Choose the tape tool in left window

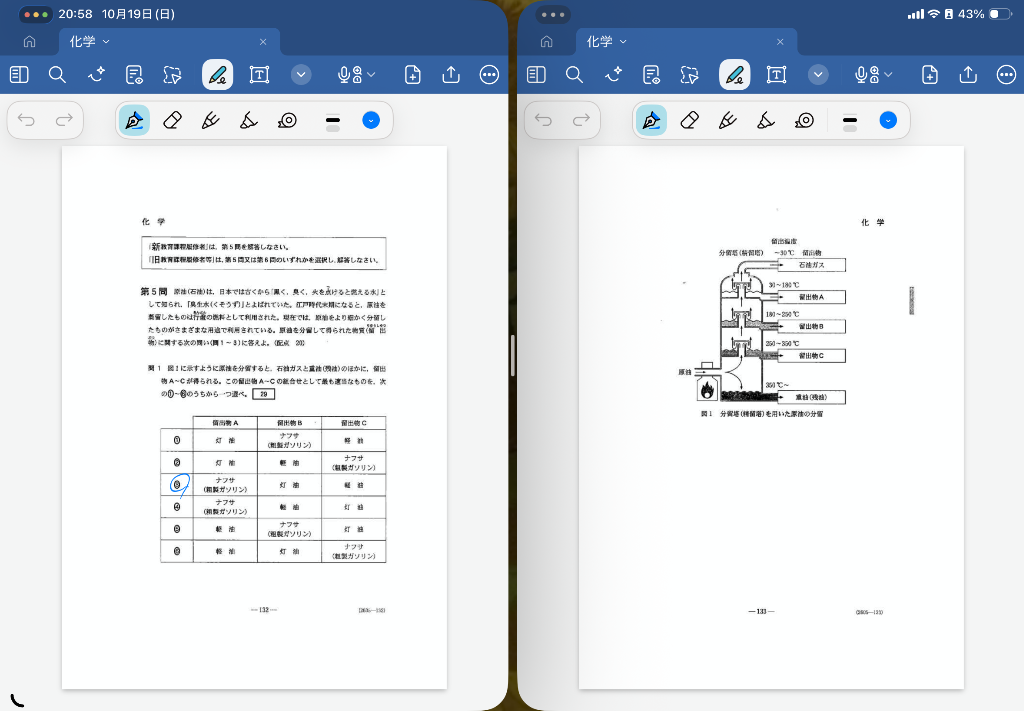287,121
